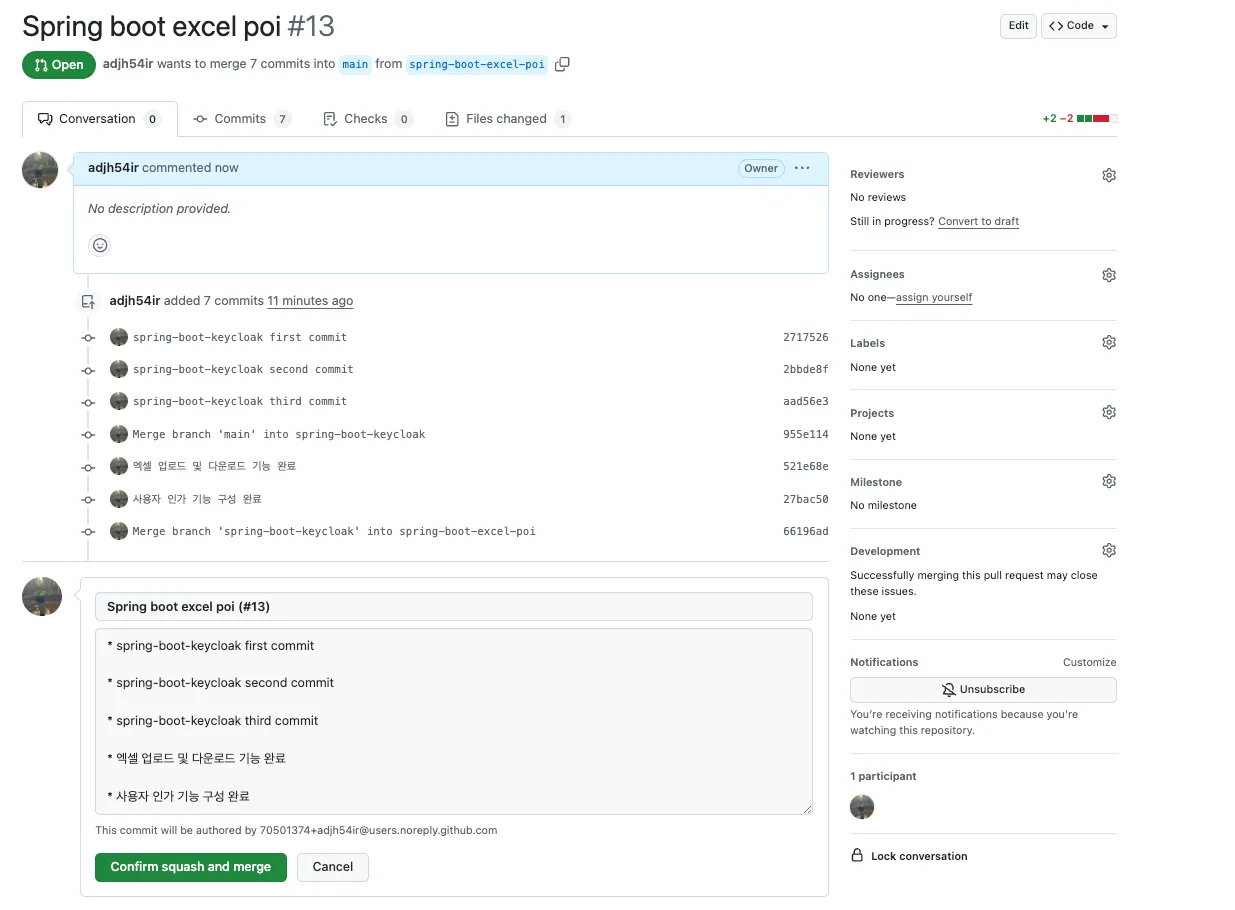Open the adjh54ir link in the pull request header
This screenshot has height=910, width=1235.
point(128,64)
